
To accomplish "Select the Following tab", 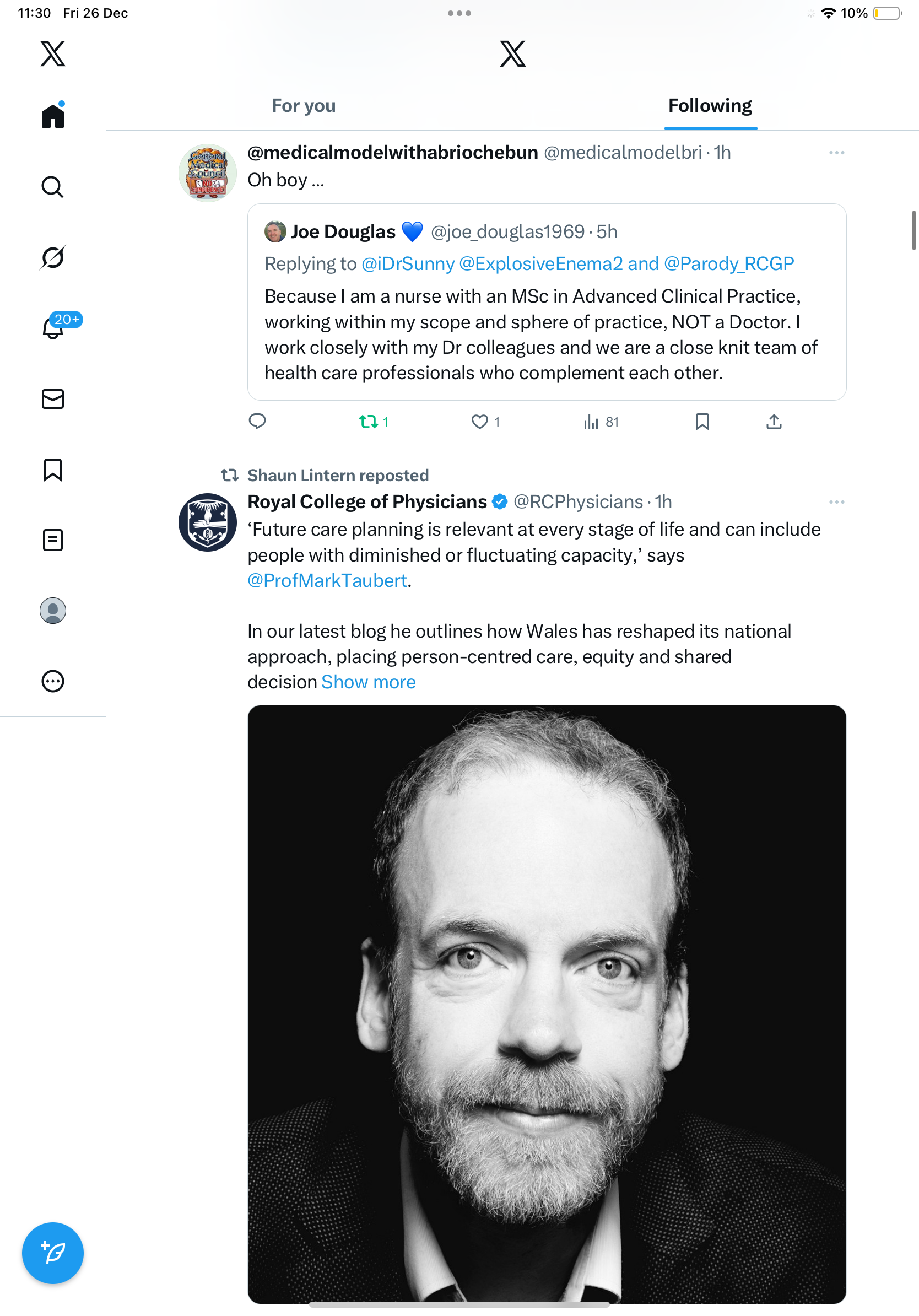I will [x=710, y=106].
